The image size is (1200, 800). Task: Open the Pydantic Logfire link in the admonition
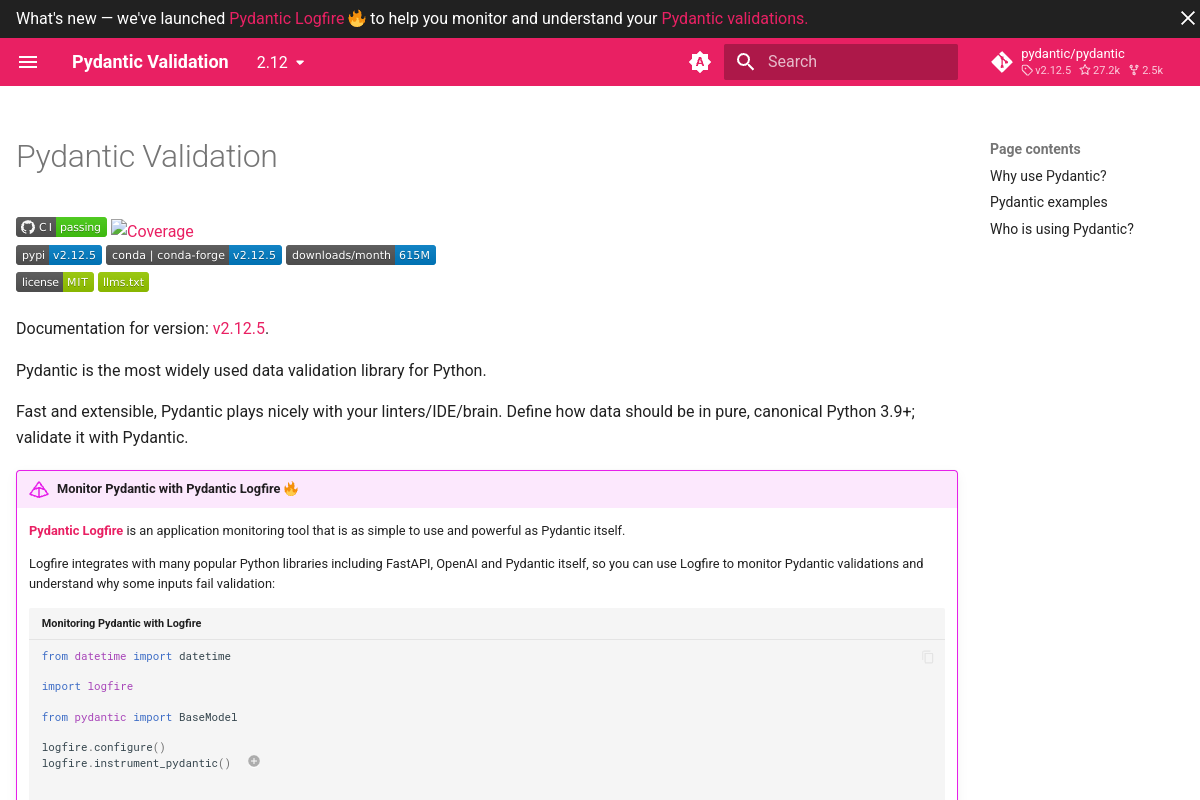pyautogui.click(x=75, y=530)
